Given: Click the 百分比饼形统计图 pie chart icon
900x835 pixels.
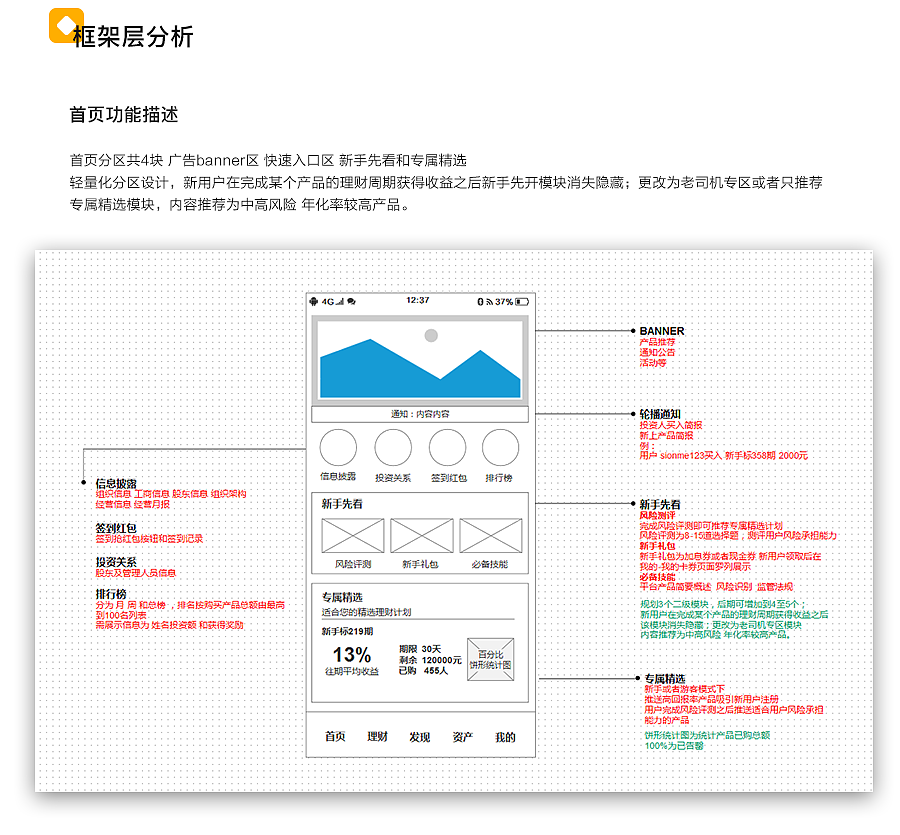Looking at the screenshot, I should 490,659.
